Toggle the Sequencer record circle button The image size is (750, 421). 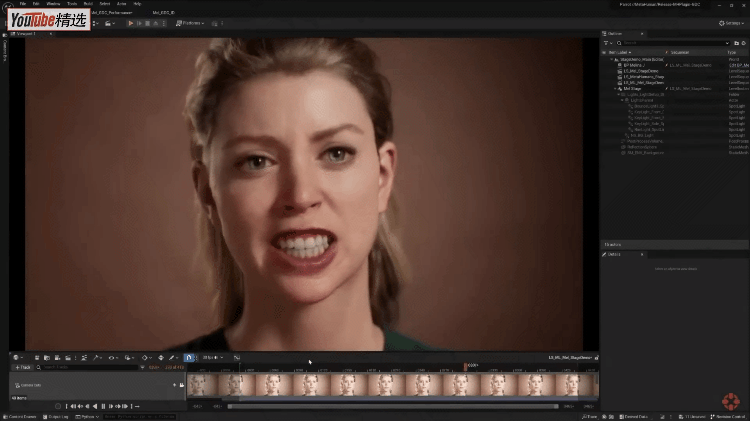tap(58, 406)
